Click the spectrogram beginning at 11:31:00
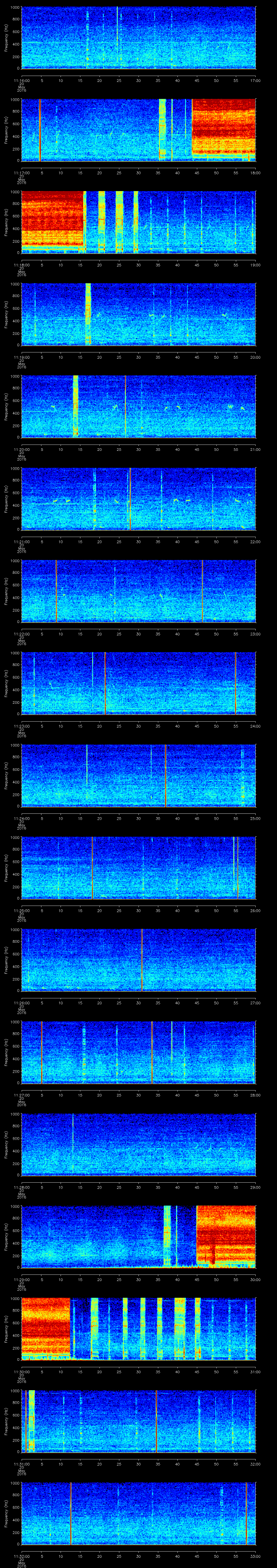 [x=138, y=1421]
